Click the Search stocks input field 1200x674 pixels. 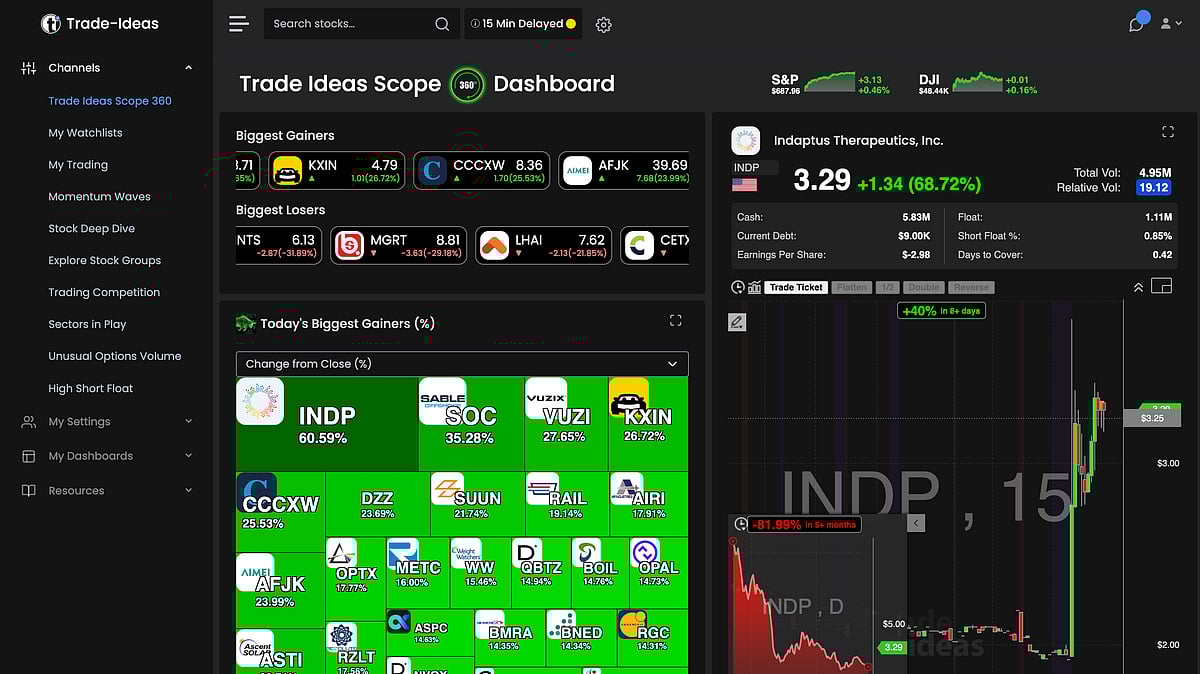point(350,24)
